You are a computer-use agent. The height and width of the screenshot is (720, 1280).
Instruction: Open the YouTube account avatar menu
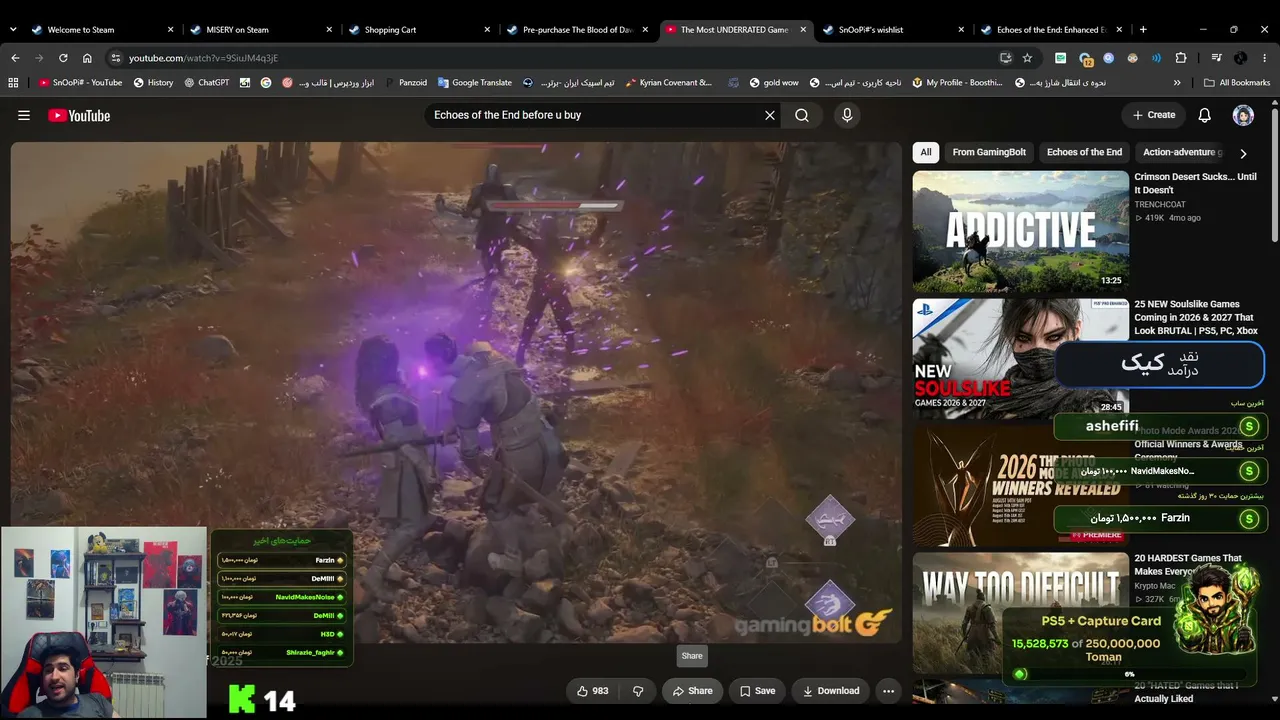[x=1243, y=115]
